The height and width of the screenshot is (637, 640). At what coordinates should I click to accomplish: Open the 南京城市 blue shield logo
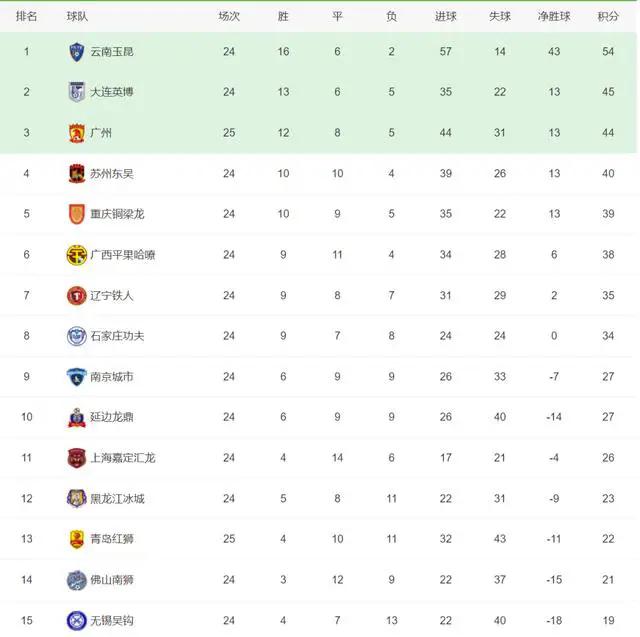[76, 377]
